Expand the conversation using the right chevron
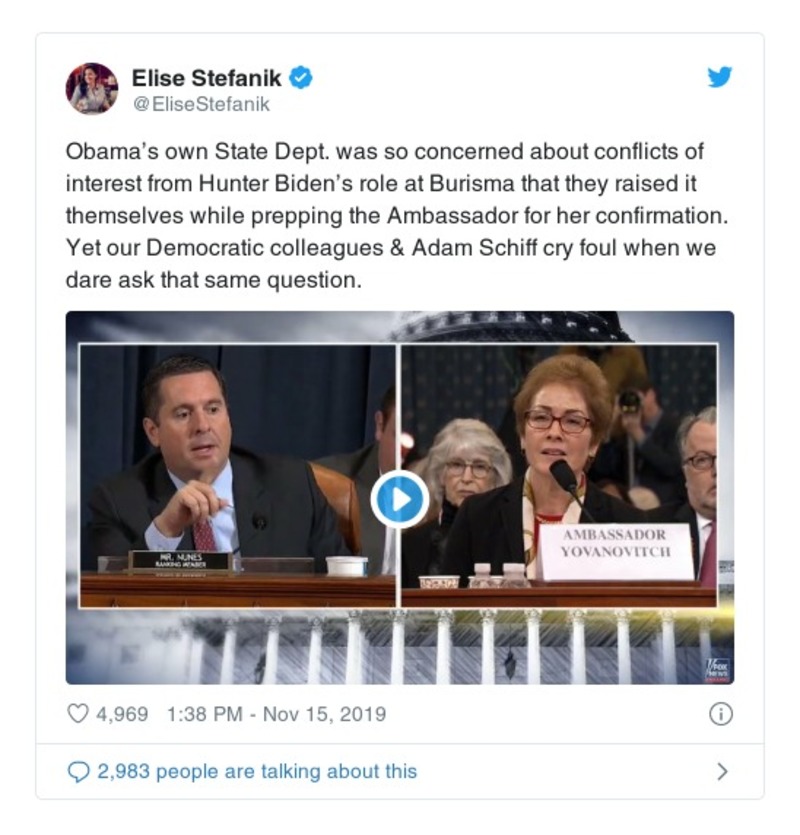The height and width of the screenshot is (835, 800). pos(722,771)
